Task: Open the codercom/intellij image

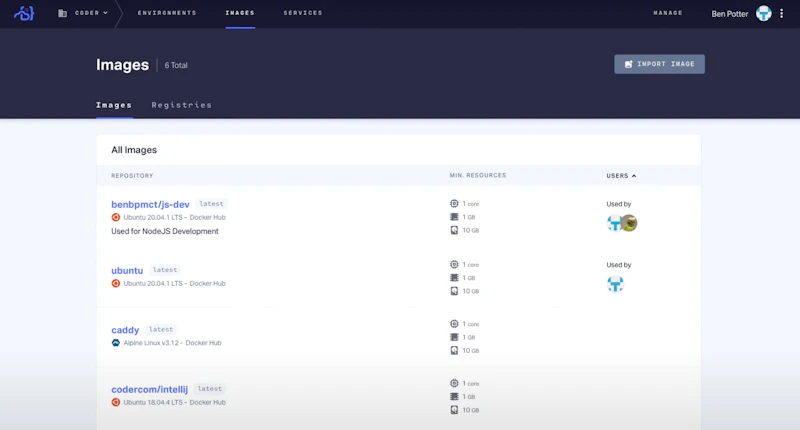Action: [x=149, y=389]
